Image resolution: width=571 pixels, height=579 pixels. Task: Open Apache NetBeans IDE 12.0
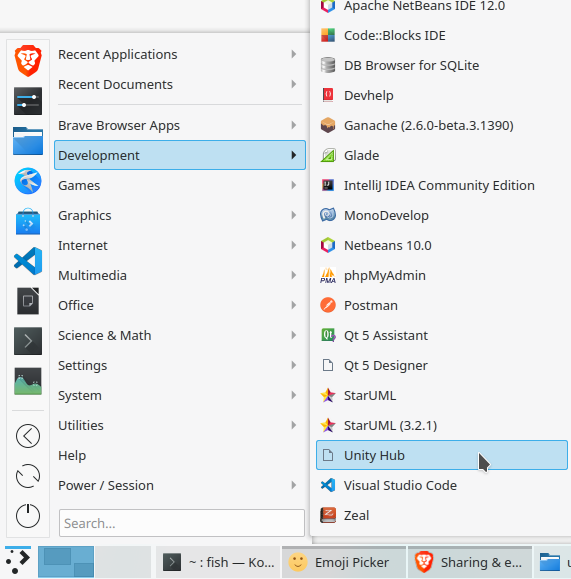442,6
